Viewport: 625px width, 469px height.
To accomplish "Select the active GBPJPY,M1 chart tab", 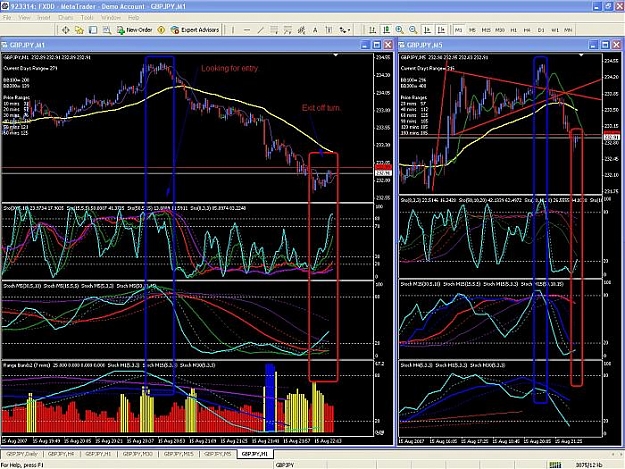I will pos(255,454).
